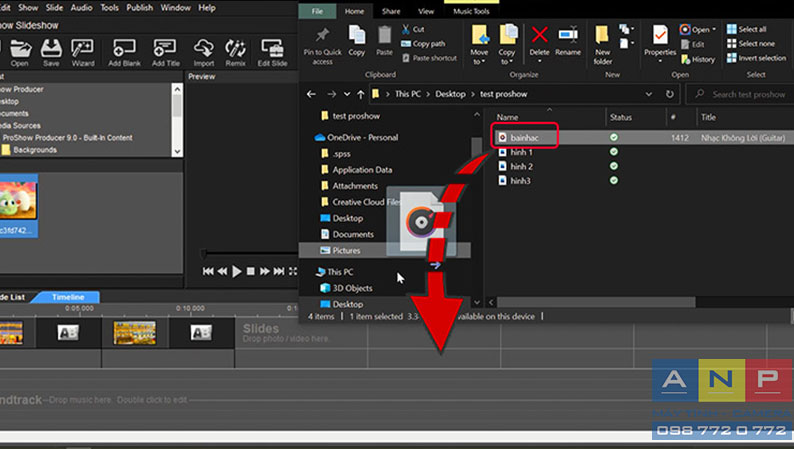Click Copy path in Explorer ribbon

(x=423, y=44)
